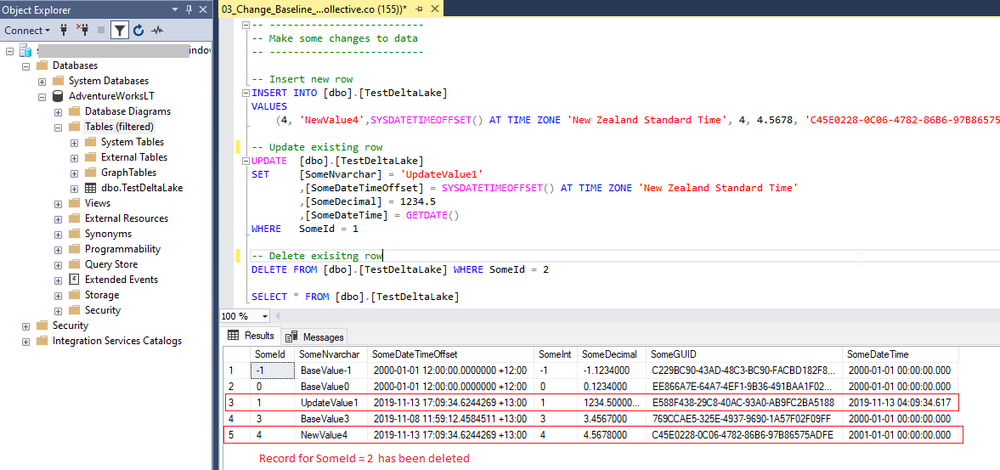Viewport: 1000px width, 470px height.
Task: Expand the Views node
Action: click(x=58, y=203)
